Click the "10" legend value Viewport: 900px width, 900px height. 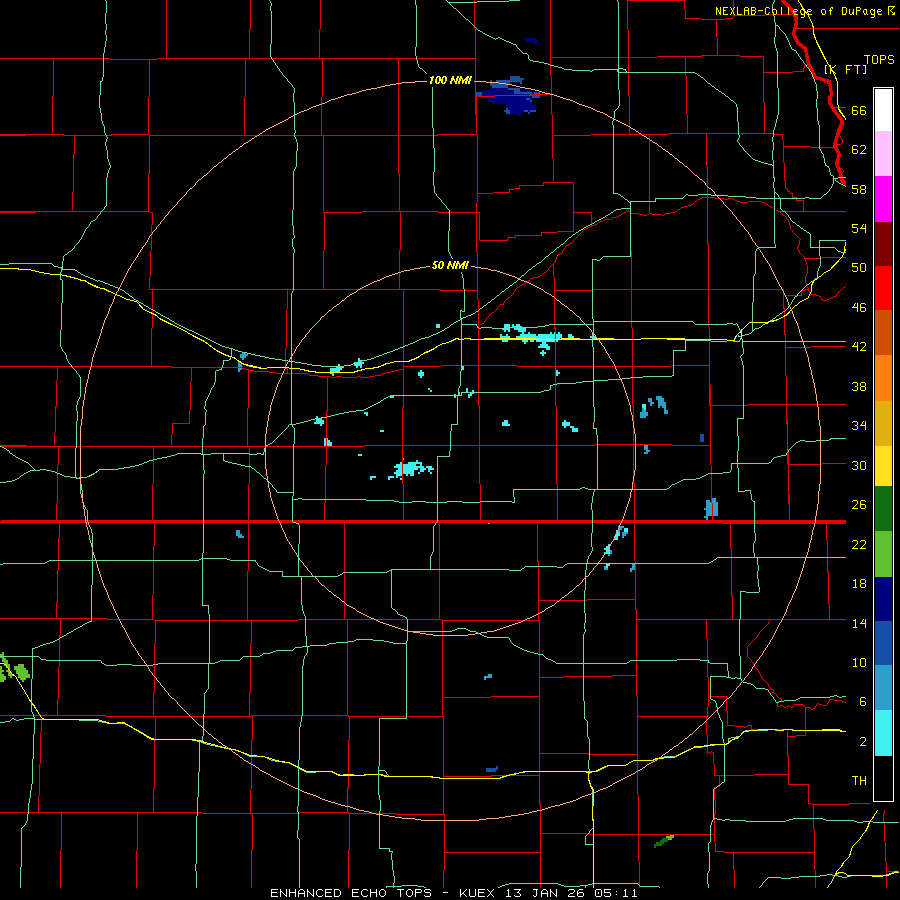(859, 663)
